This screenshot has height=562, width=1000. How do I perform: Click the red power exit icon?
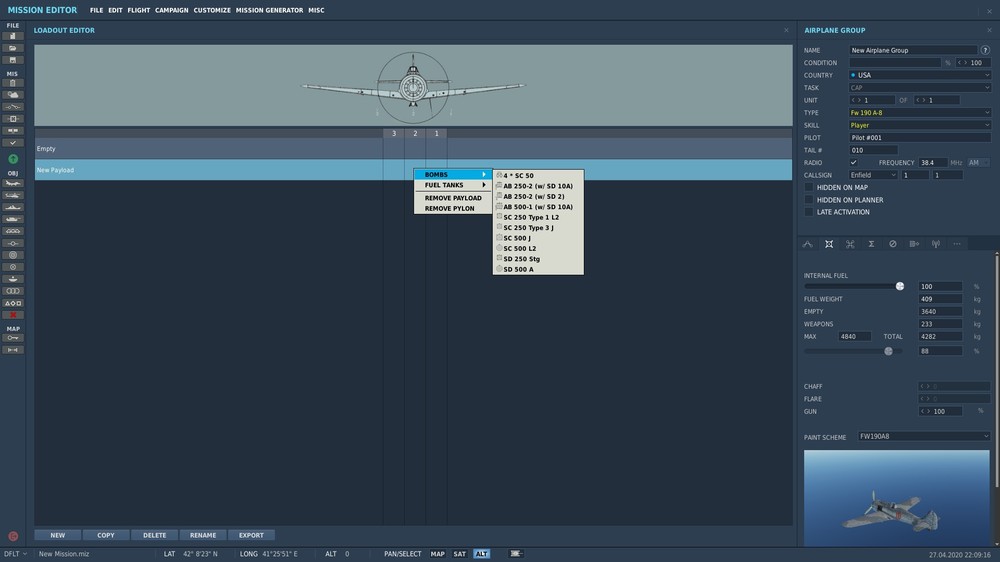[13, 536]
